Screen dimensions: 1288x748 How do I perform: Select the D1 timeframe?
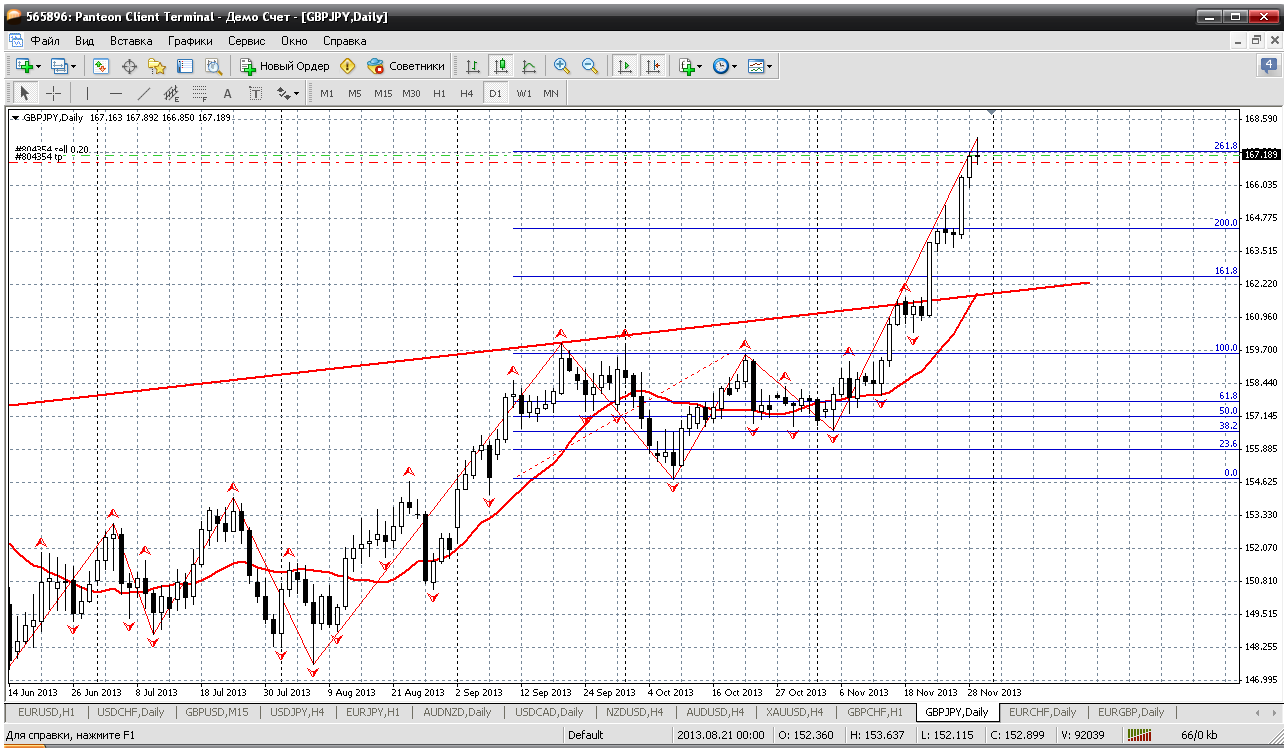click(x=495, y=93)
